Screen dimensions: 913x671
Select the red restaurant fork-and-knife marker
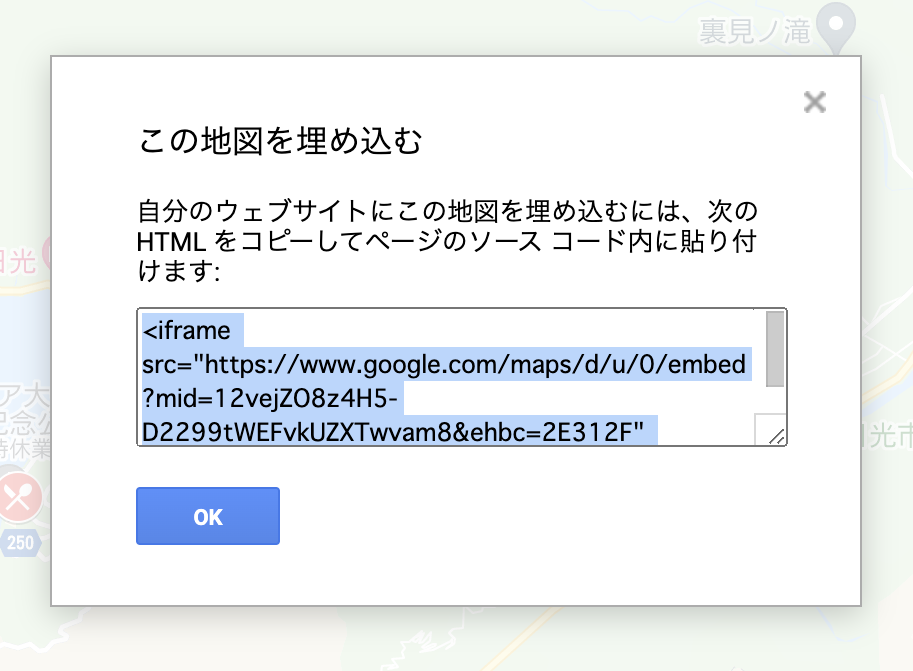point(20,497)
